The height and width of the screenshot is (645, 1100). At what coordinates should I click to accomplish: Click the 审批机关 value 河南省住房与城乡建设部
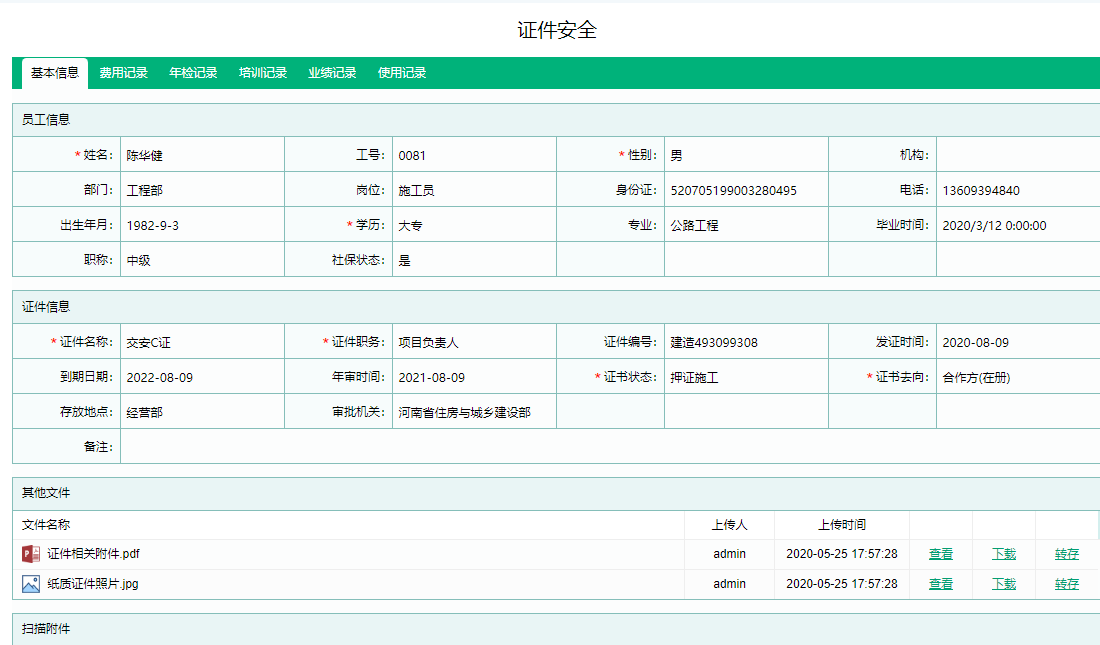(x=464, y=413)
